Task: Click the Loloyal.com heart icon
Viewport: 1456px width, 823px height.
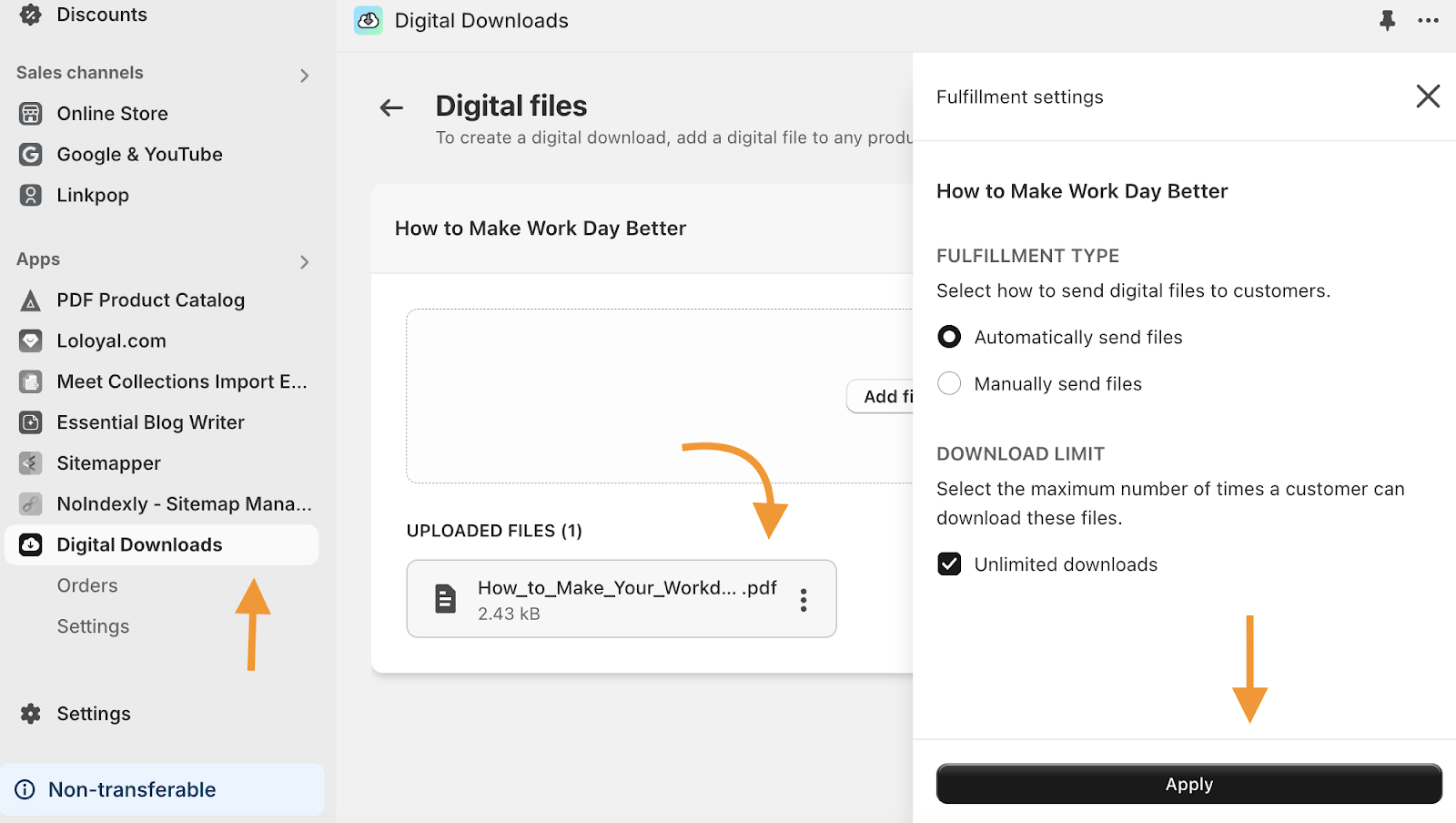Action: [30, 340]
